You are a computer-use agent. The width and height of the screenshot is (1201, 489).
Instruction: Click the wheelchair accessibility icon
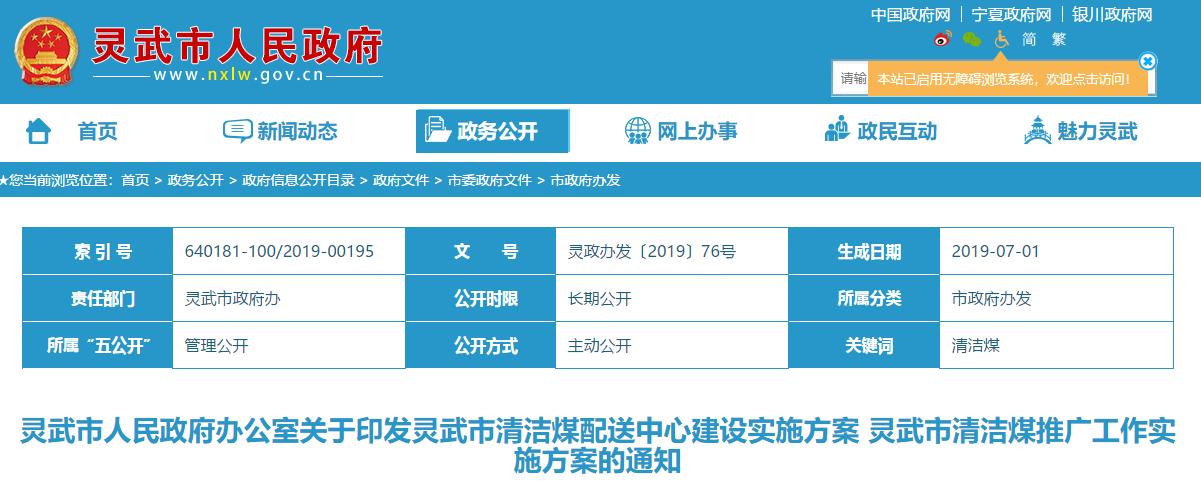[x=1001, y=39]
